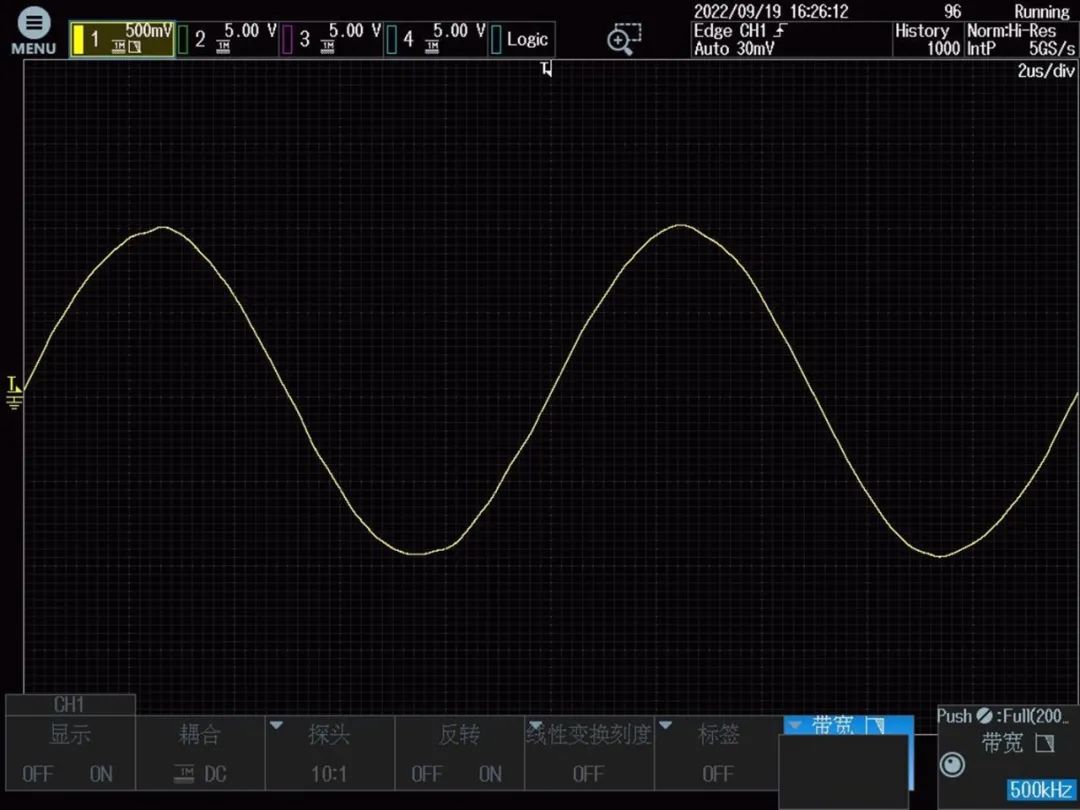Screen dimensions: 1080x810
Task: Select channel 1 yellow indicator
Action: coord(79,40)
